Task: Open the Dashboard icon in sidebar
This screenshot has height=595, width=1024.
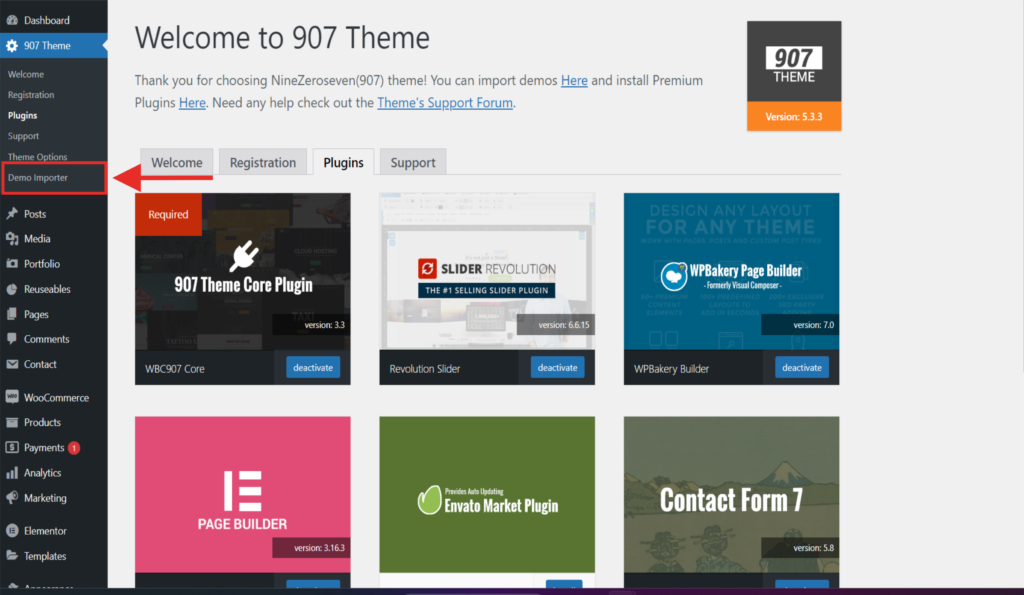Action: tap(12, 20)
